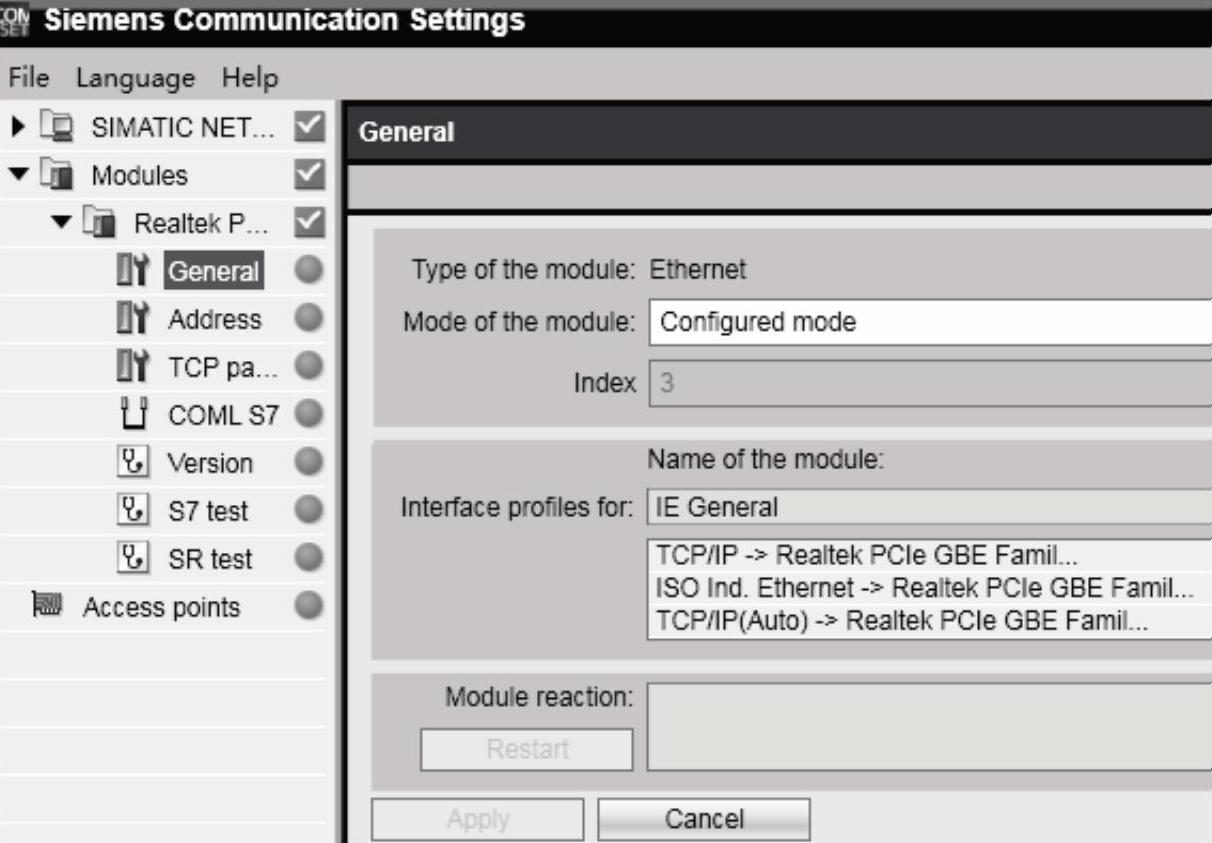Screen dimensions: 1212x843
Task: Open the Mode of the module dropdown
Action: [930, 323]
